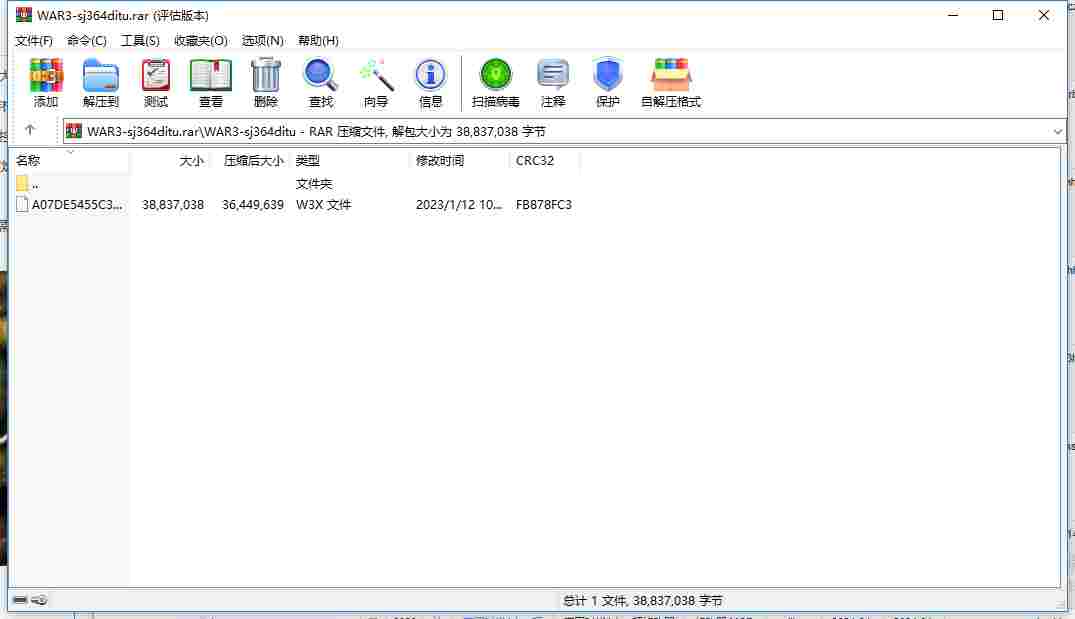
Task: Click the WinRAR title bar app icon
Action: point(24,14)
